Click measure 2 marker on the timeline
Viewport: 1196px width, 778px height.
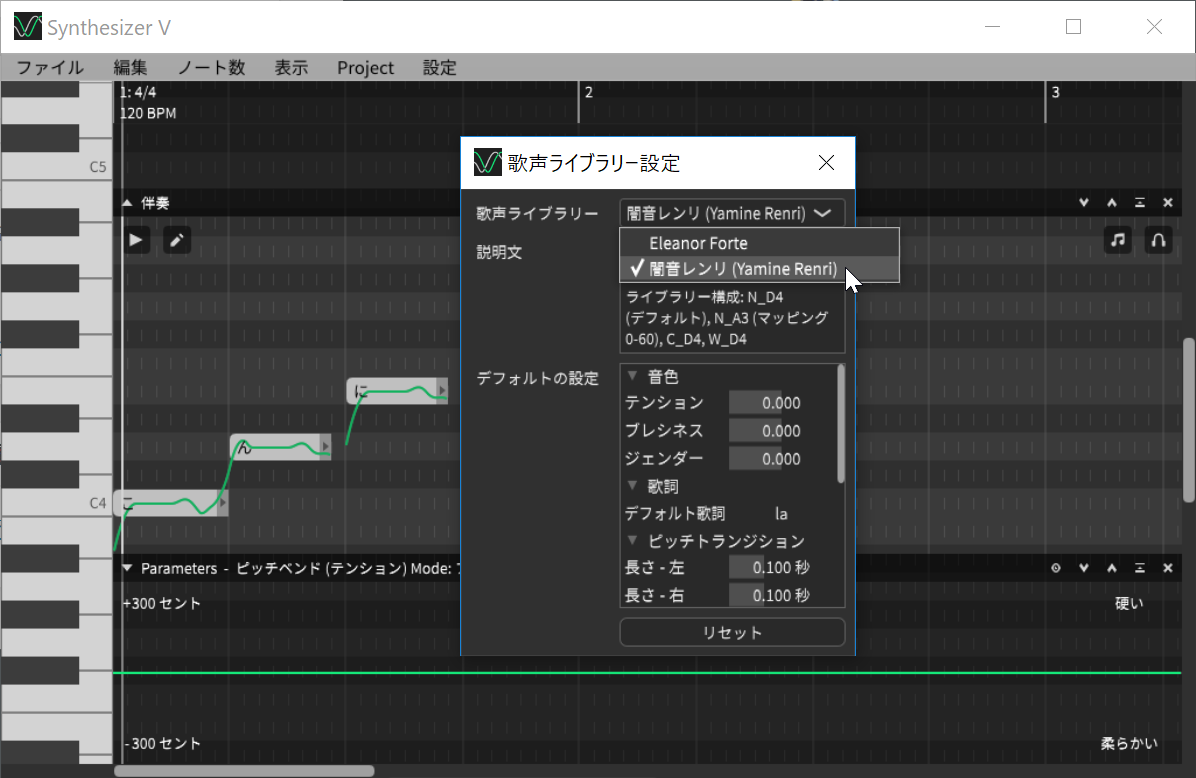point(589,92)
